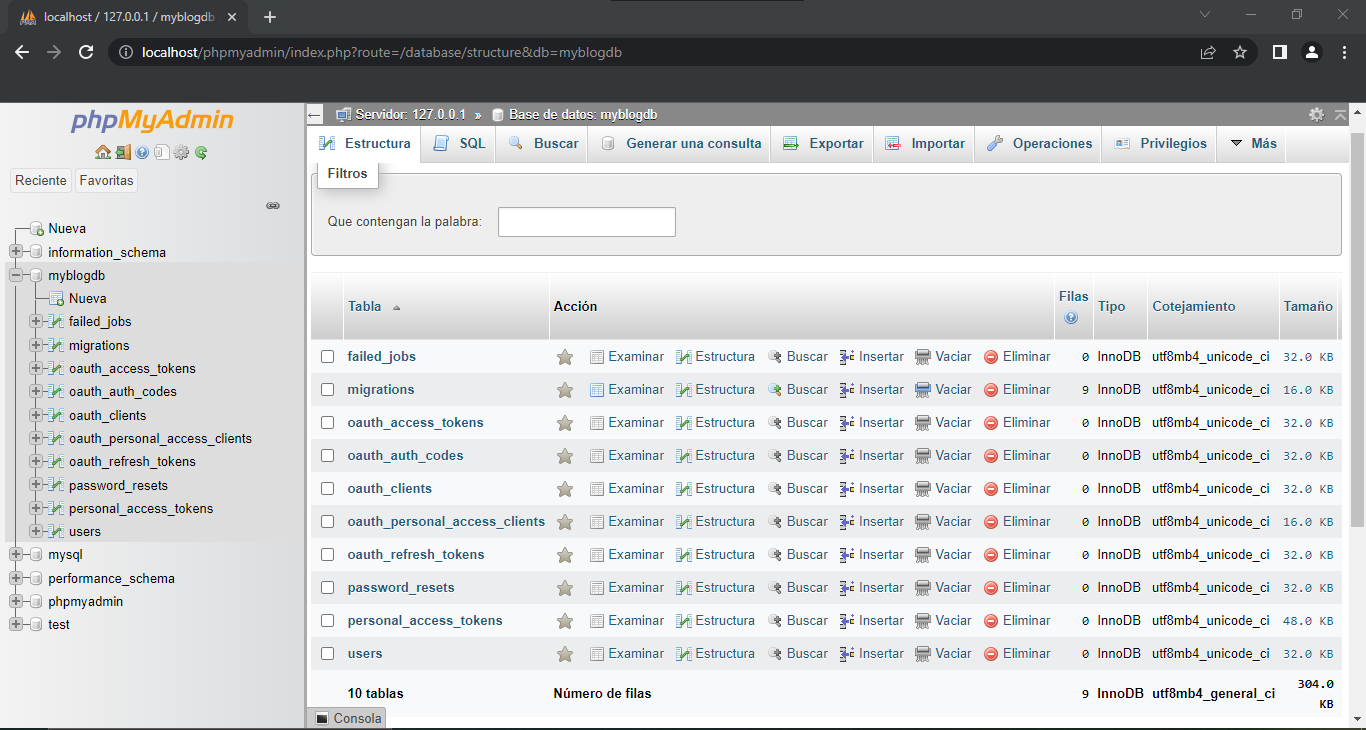Open the Generar una consulta tab
This screenshot has height=730, width=1366.
pyautogui.click(x=681, y=144)
